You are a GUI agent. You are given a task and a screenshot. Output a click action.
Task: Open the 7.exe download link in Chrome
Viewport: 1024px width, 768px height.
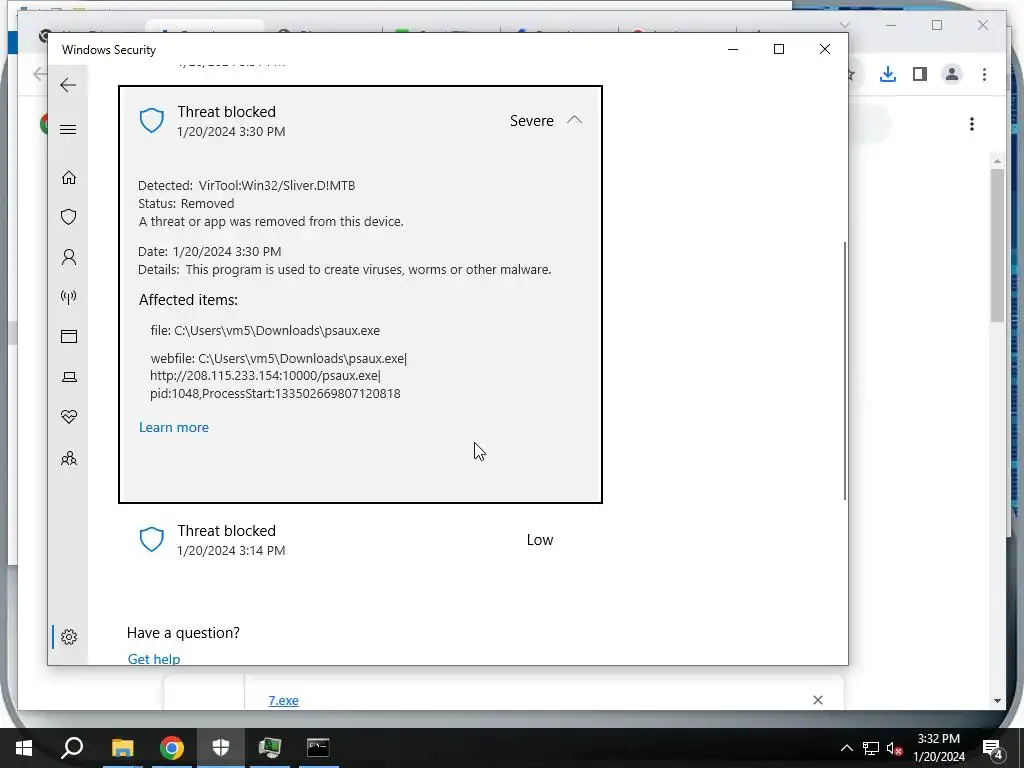tap(283, 700)
